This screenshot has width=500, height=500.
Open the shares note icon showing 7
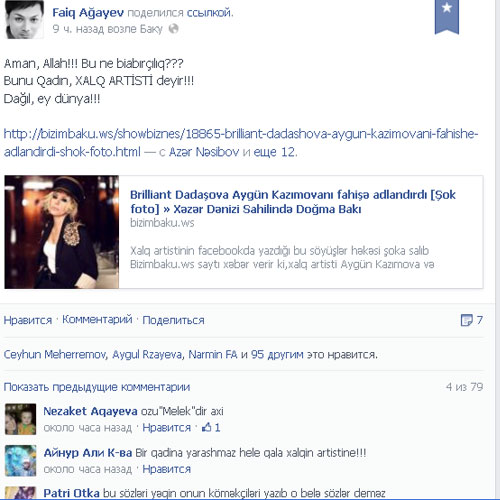466,320
